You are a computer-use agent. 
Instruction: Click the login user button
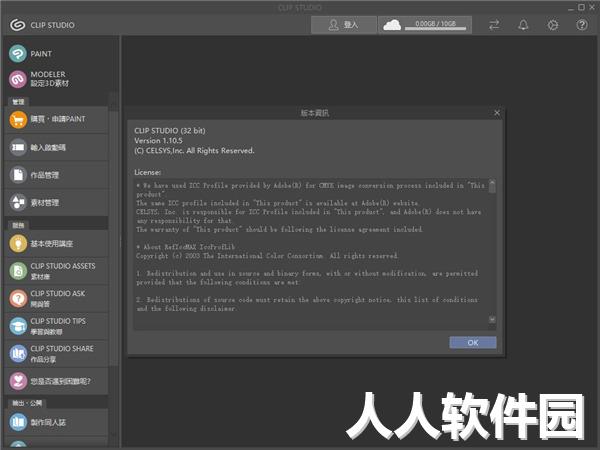tap(344, 25)
